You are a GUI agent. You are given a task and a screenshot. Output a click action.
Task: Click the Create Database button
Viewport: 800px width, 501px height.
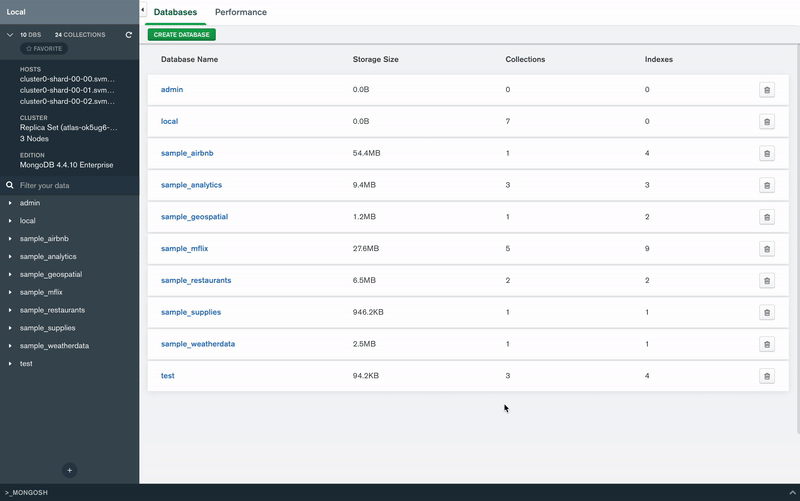[182, 35]
